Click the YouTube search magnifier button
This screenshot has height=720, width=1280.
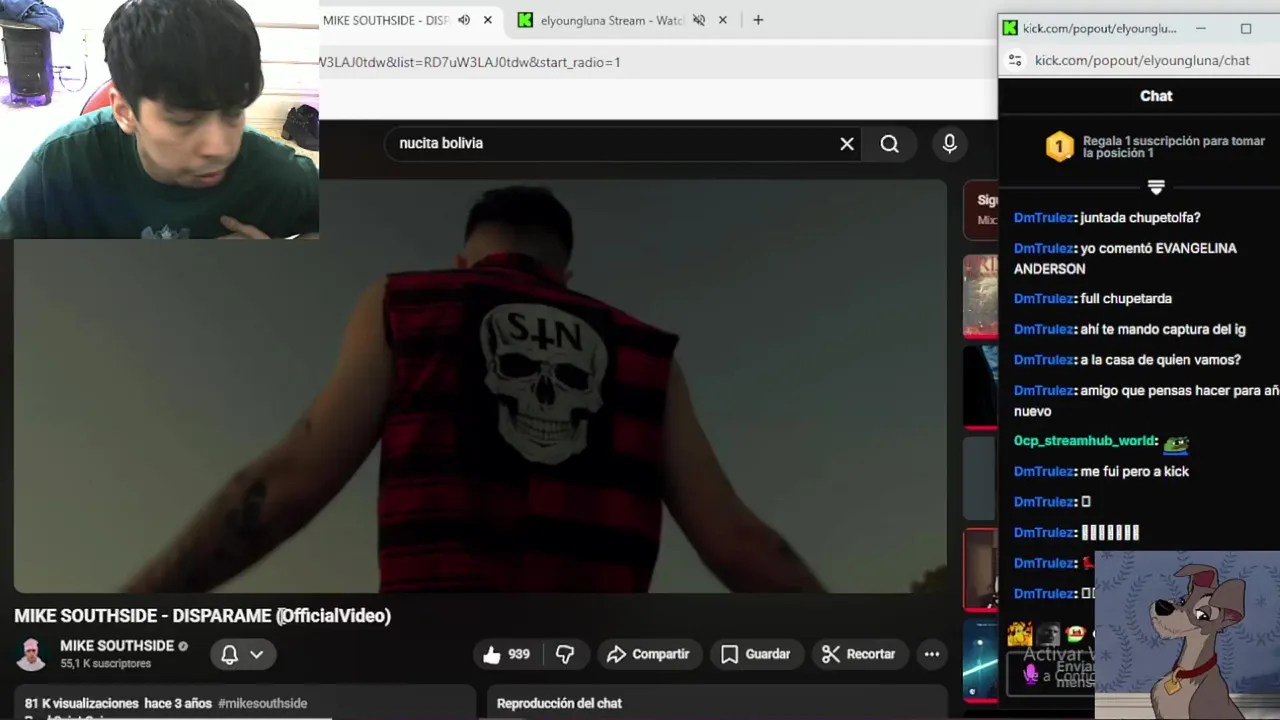889,143
